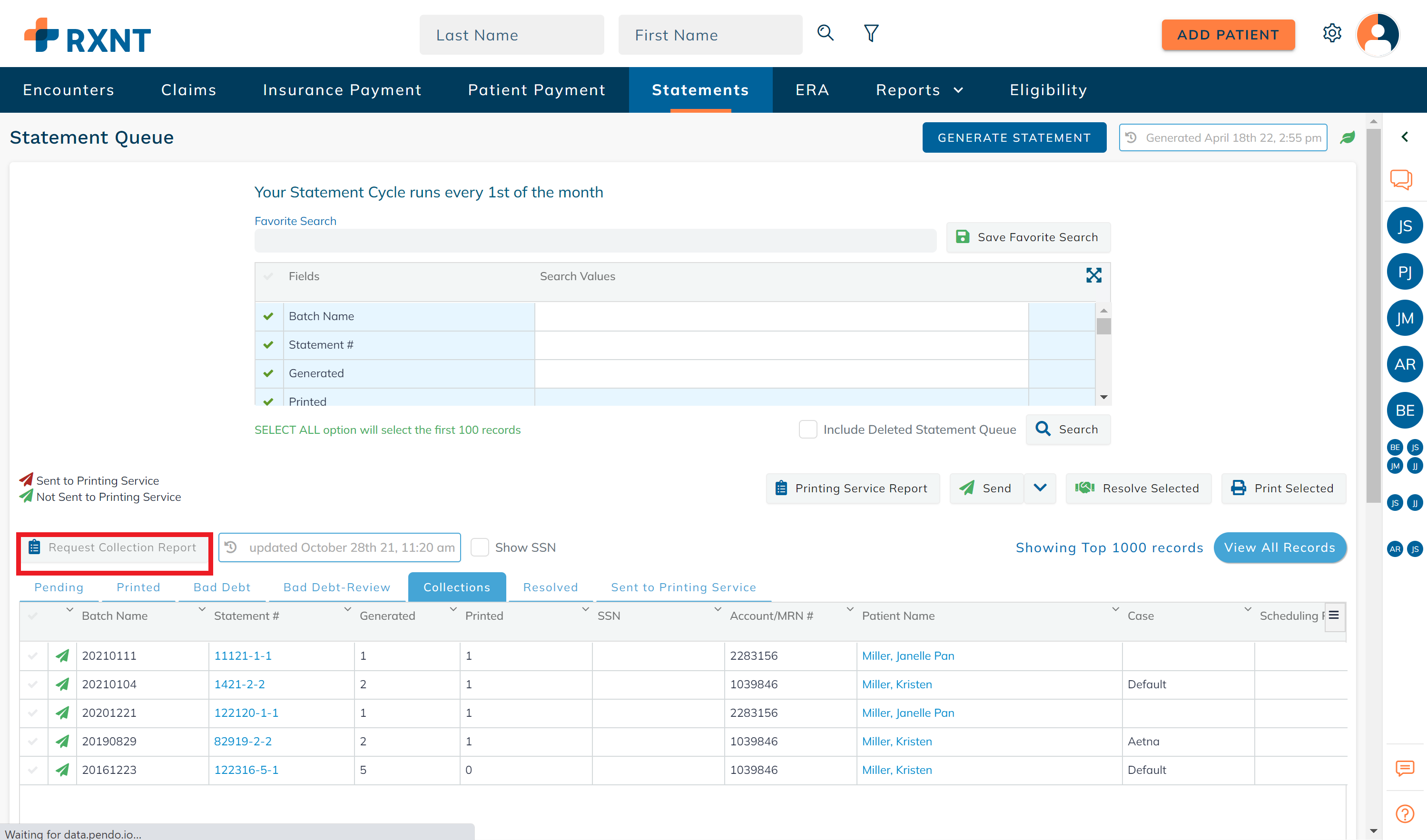Go to the Encounters menu
The width and height of the screenshot is (1427, 840).
69,90
